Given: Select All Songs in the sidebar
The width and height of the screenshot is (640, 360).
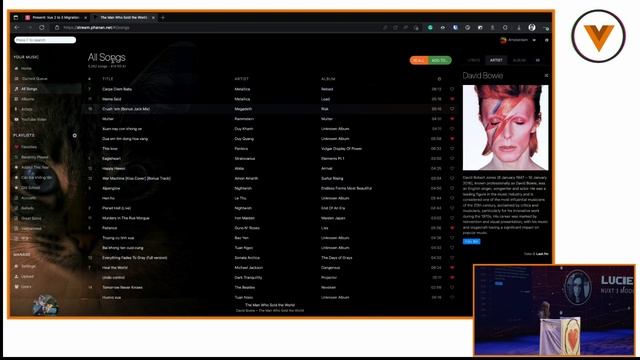Looking at the screenshot, I should tap(29, 89).
